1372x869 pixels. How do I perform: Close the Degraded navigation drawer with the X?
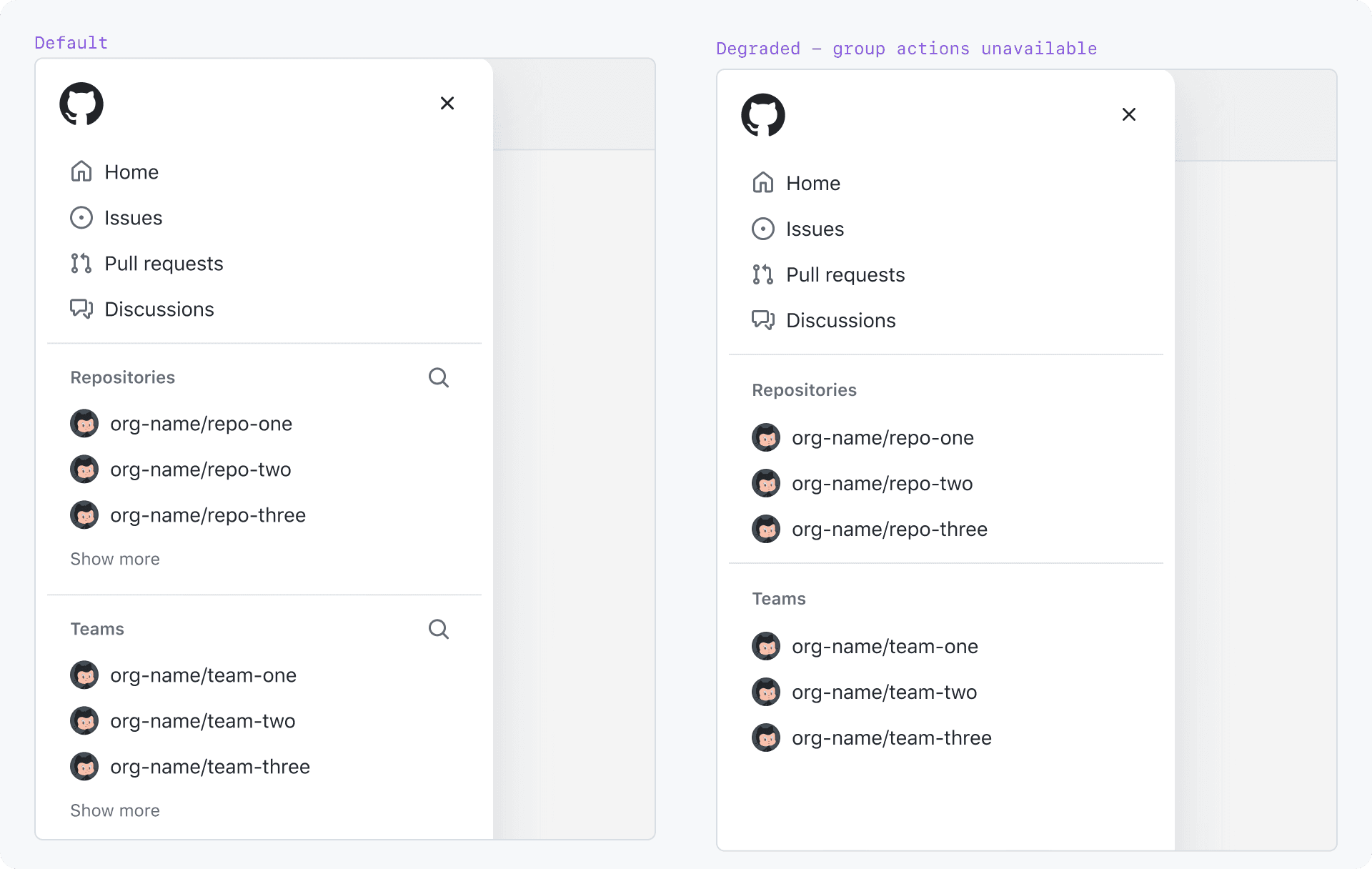[x=1128, y=114]
